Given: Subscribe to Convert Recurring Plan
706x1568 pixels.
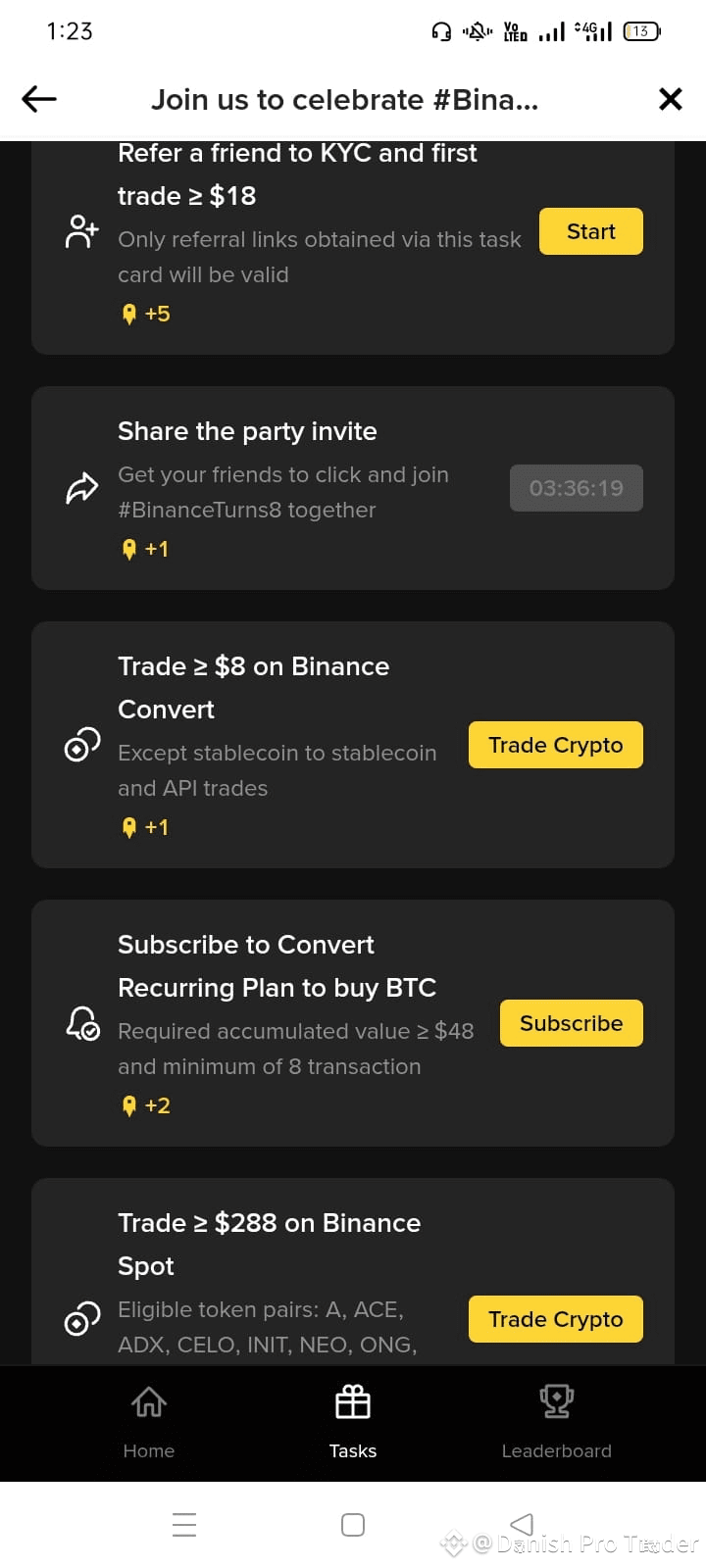Looking at the screenshot, I should [572, 1023].
